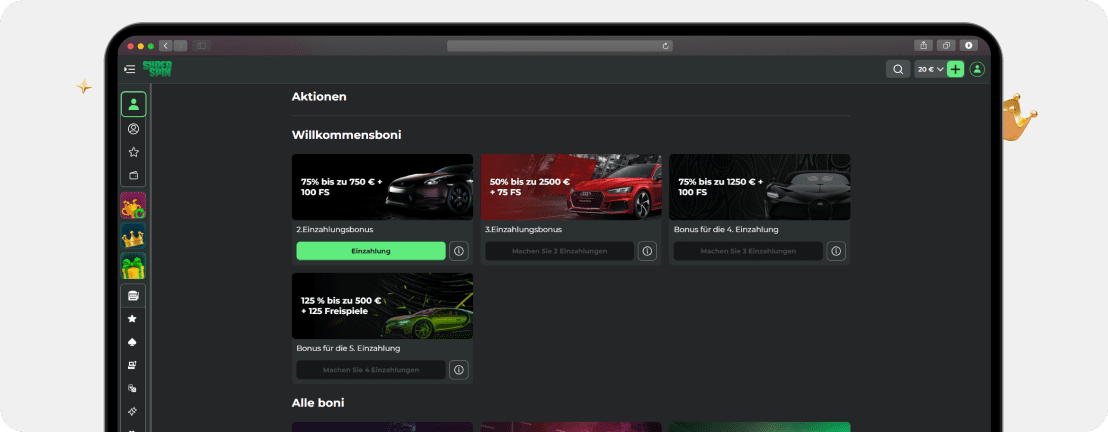Show info for Bonus für die 4. Einzahlung
Image resolution: width=1108 pixels, height=432 pixels.
[836, 251]
